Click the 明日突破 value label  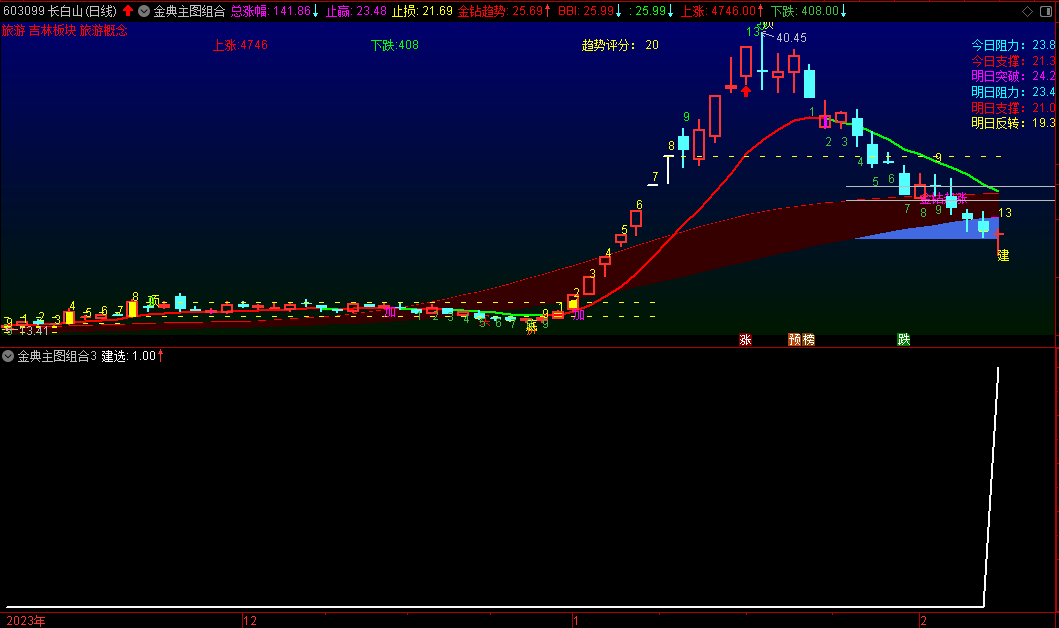click(x=1013, y=76)
